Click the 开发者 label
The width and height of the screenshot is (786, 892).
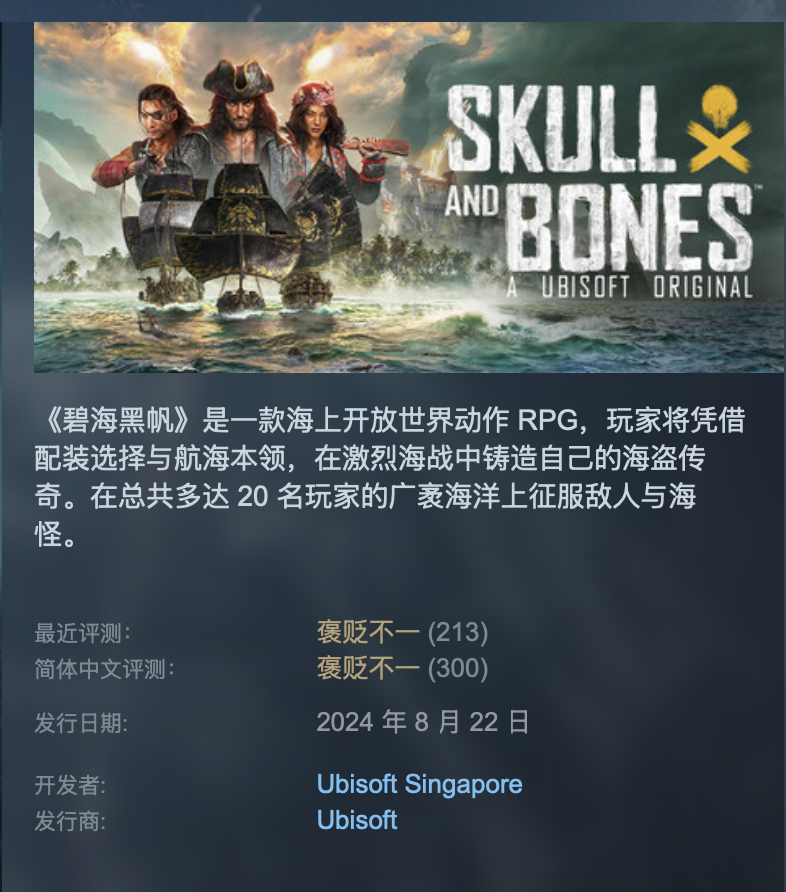pyautogui.click(x=71, y=785)
